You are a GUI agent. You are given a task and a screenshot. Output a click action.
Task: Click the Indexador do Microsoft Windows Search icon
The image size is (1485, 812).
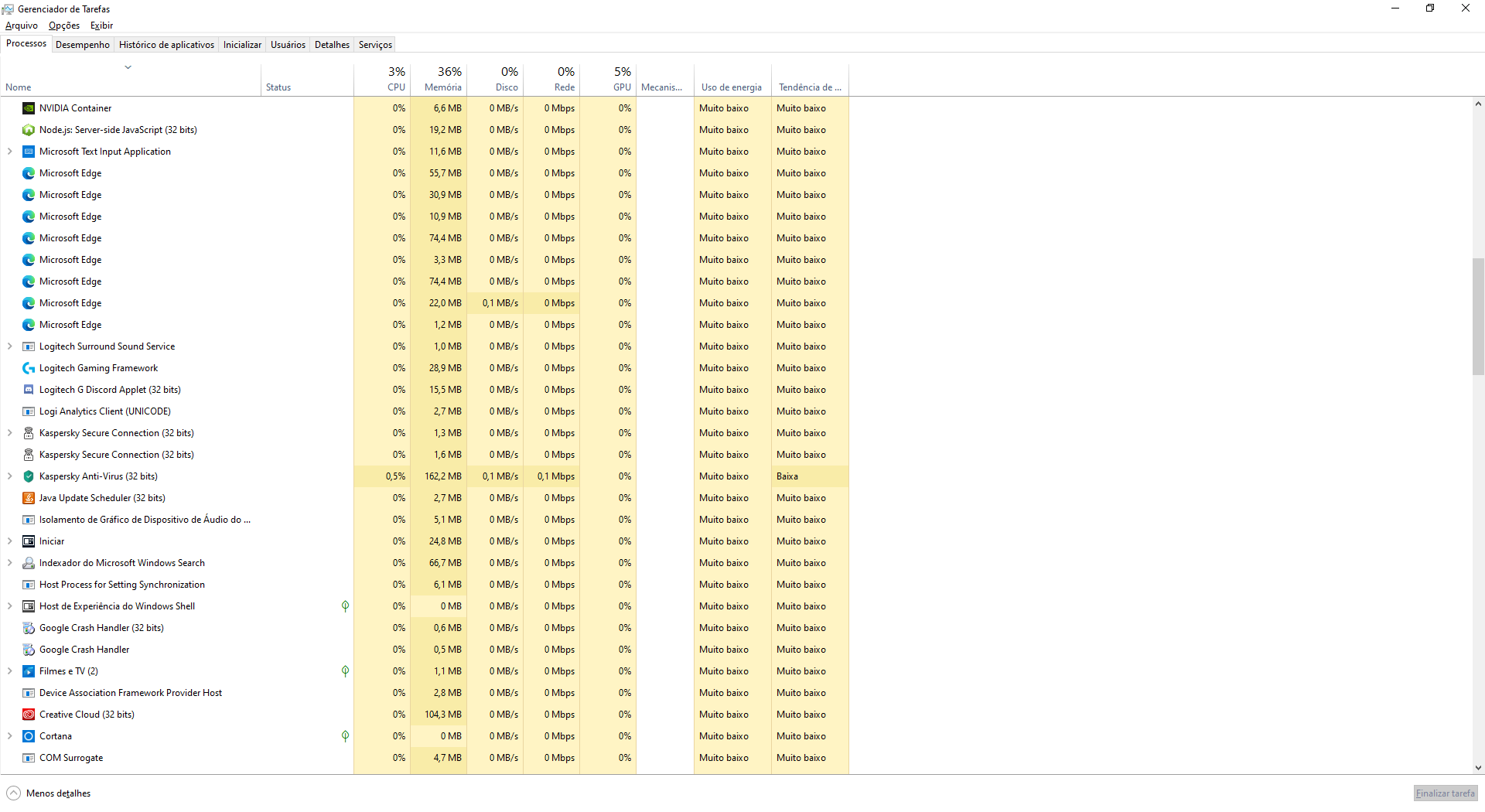29,563
